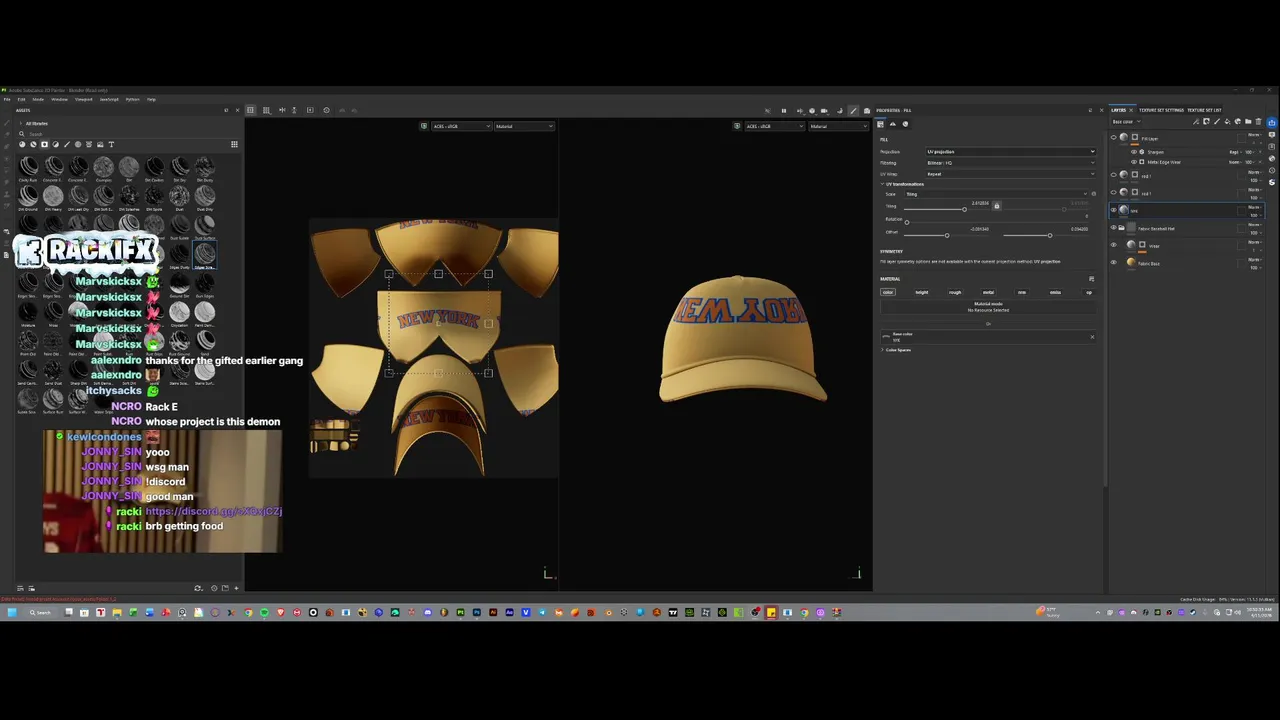
Task: Filter assets by materials sphere icon
Action: (x=22, y=144)
